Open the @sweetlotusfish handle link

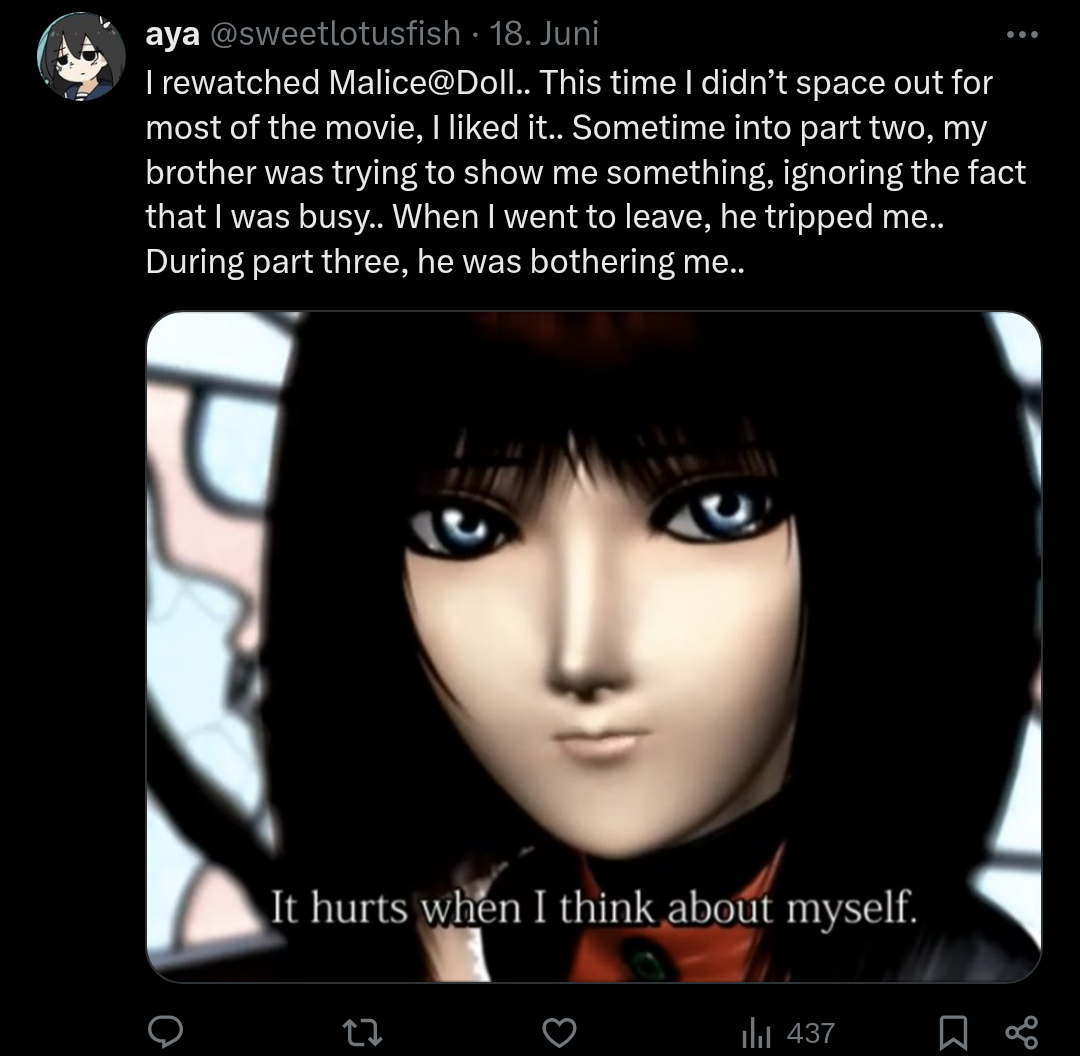(335, 34)
